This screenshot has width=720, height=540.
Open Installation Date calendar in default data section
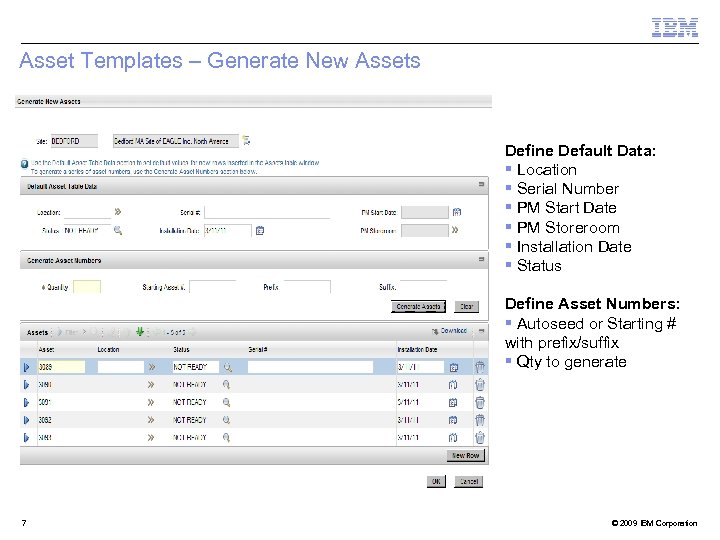coord(260,231)
